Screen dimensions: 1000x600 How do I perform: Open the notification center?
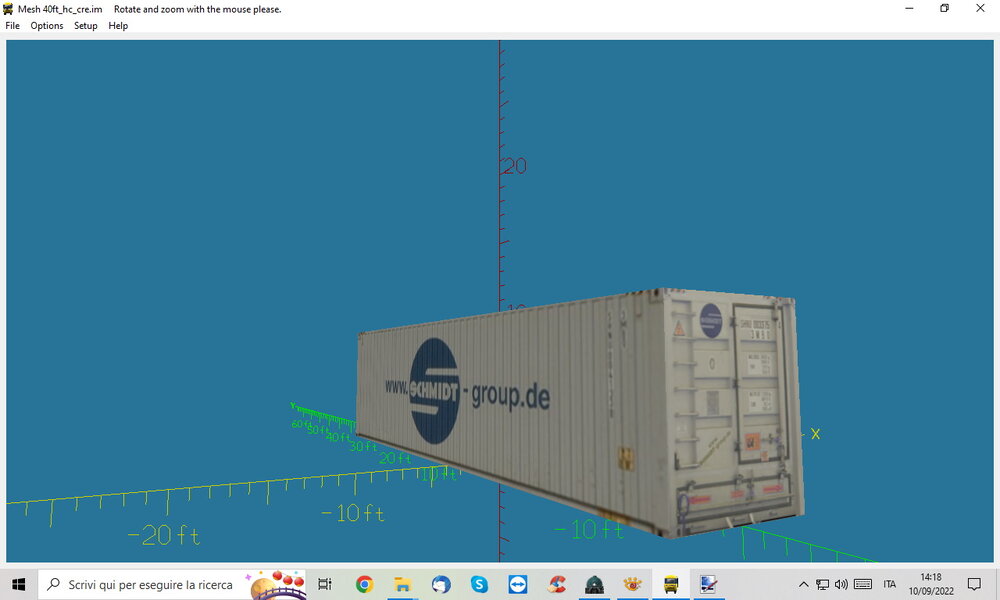(x=974, y=584)
